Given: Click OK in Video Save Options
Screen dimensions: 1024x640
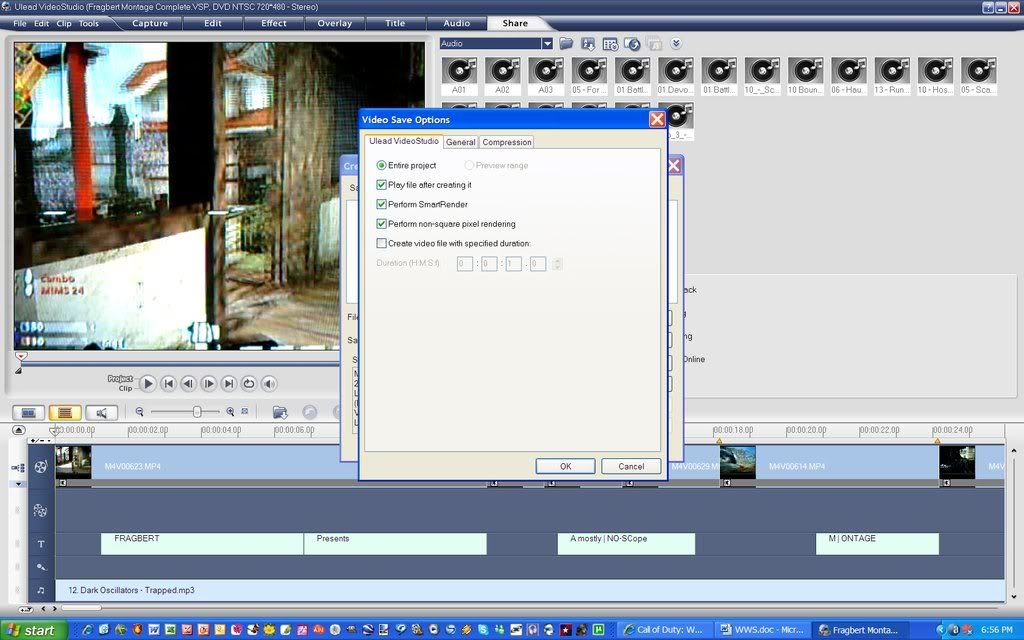Looking at the screenshot, I should point(565,466).
